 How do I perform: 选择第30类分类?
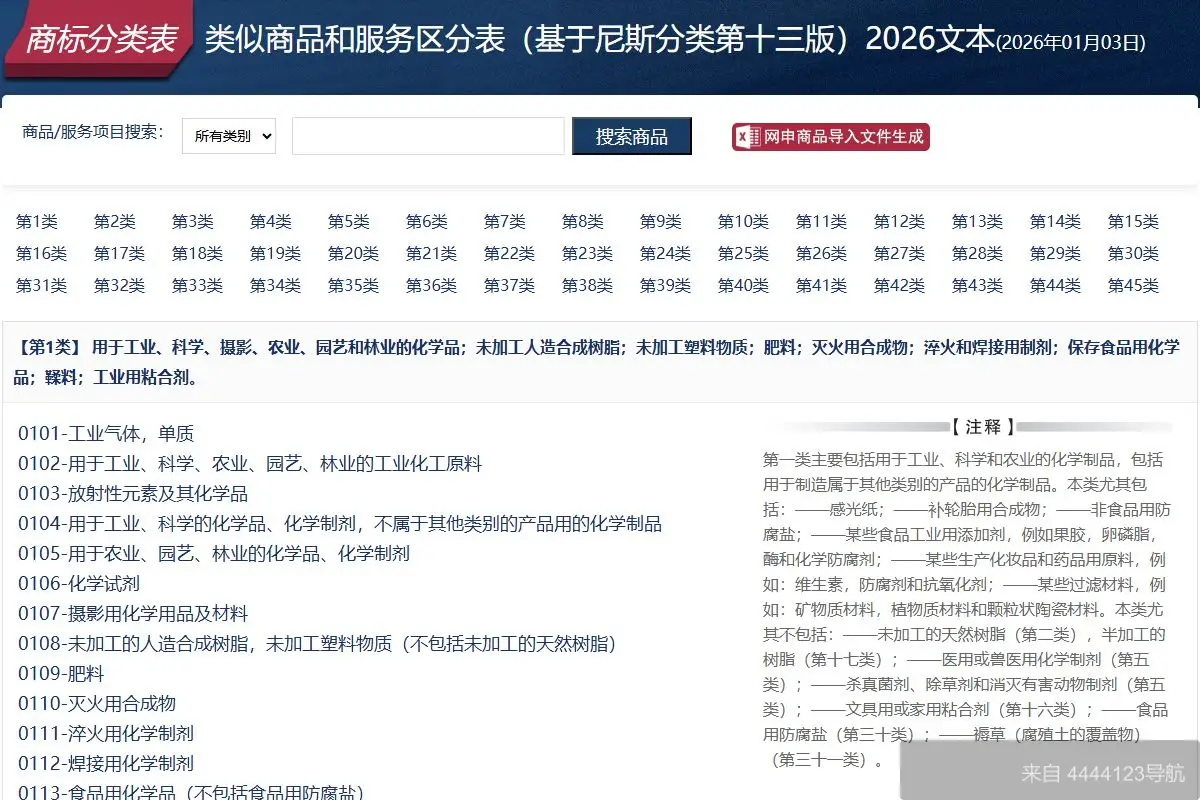1133,253
